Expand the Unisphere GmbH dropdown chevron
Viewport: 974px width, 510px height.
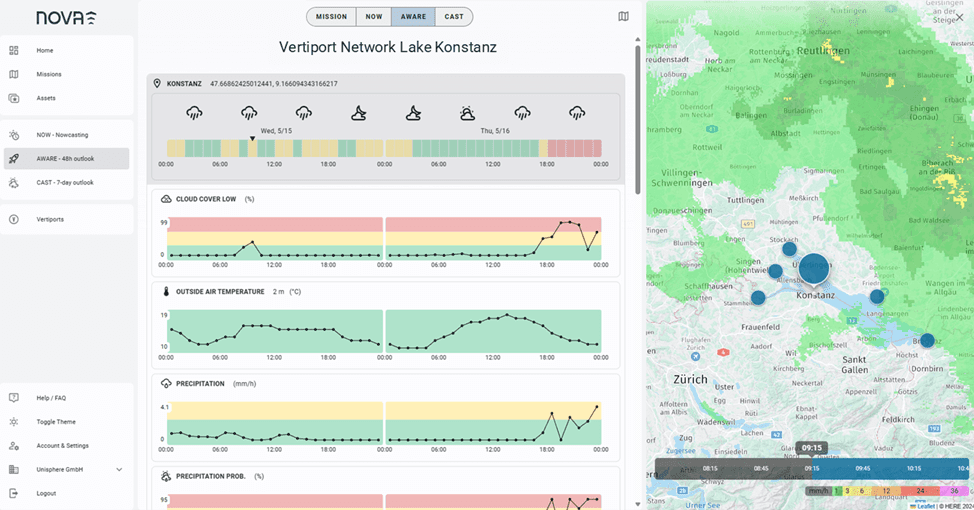[x=119, y=470]
